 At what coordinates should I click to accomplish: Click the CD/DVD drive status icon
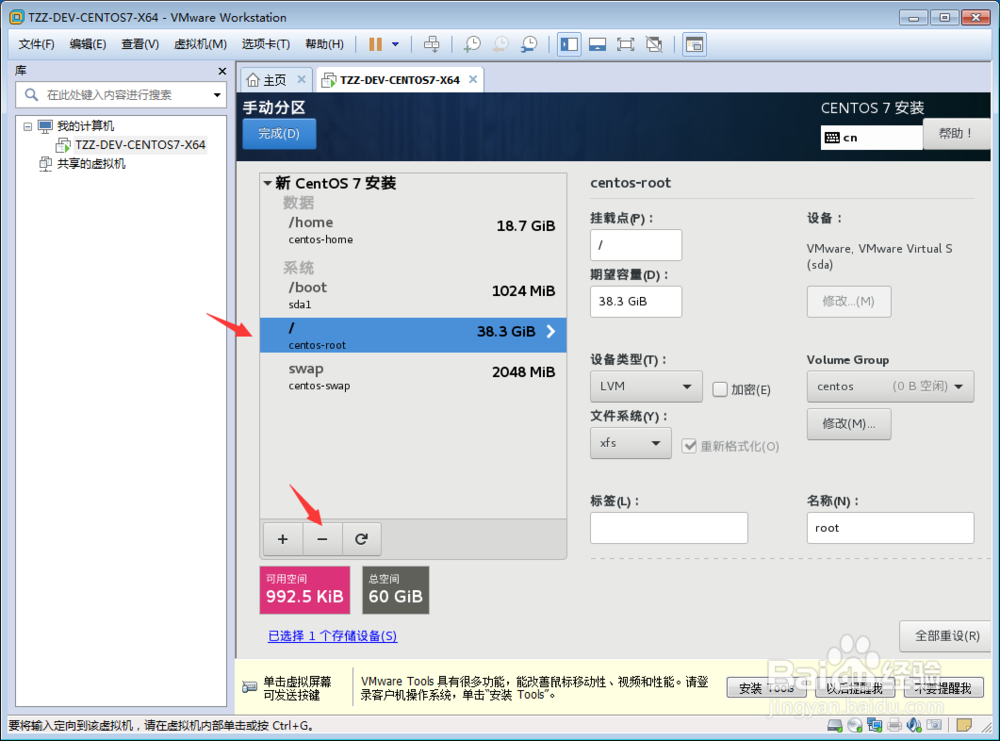pyautogui.click(x=855, y=725)
